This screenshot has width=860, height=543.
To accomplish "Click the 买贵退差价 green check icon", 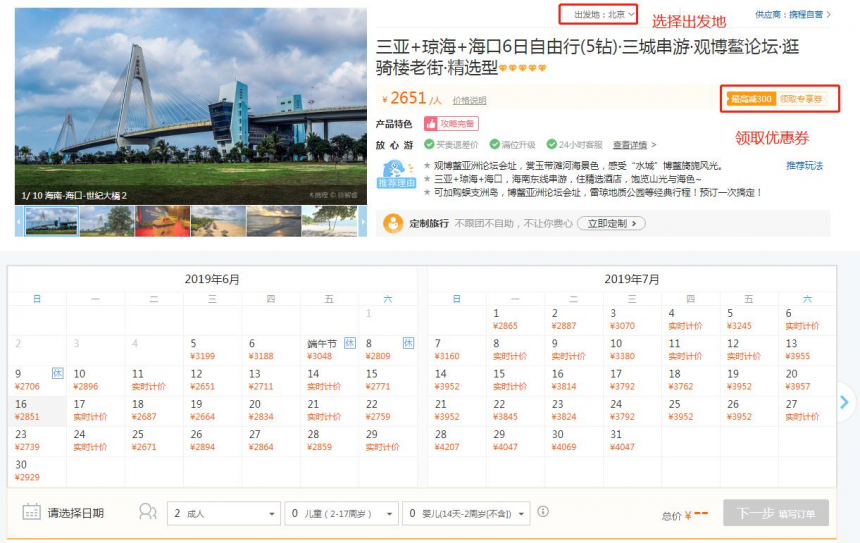I will coord(429,144).
